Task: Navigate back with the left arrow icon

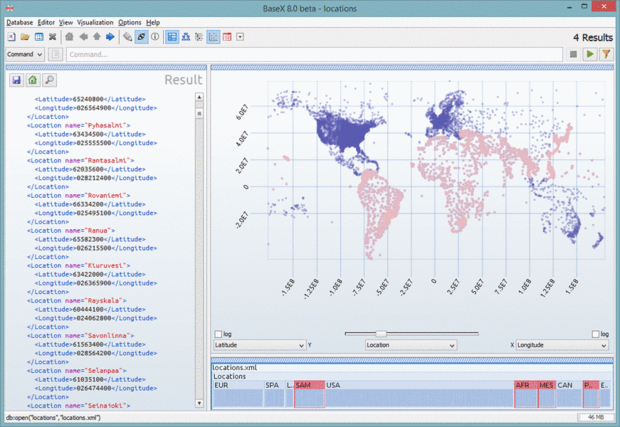Action: [x=83, y=37]
